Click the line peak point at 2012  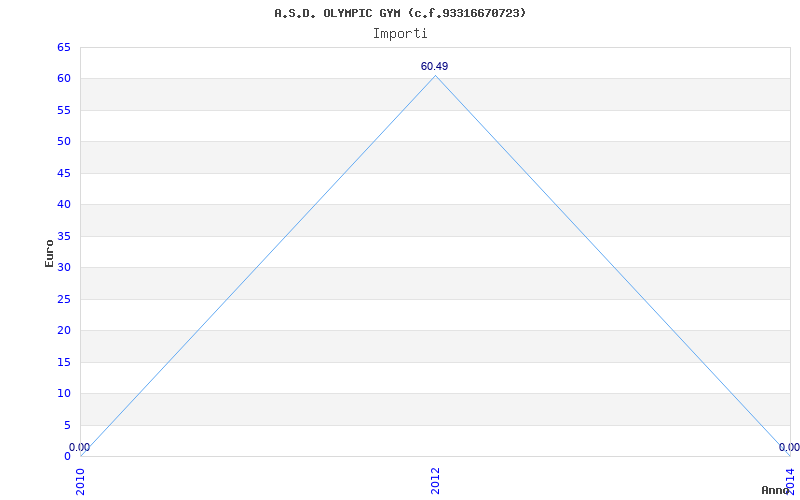[435, 76]
